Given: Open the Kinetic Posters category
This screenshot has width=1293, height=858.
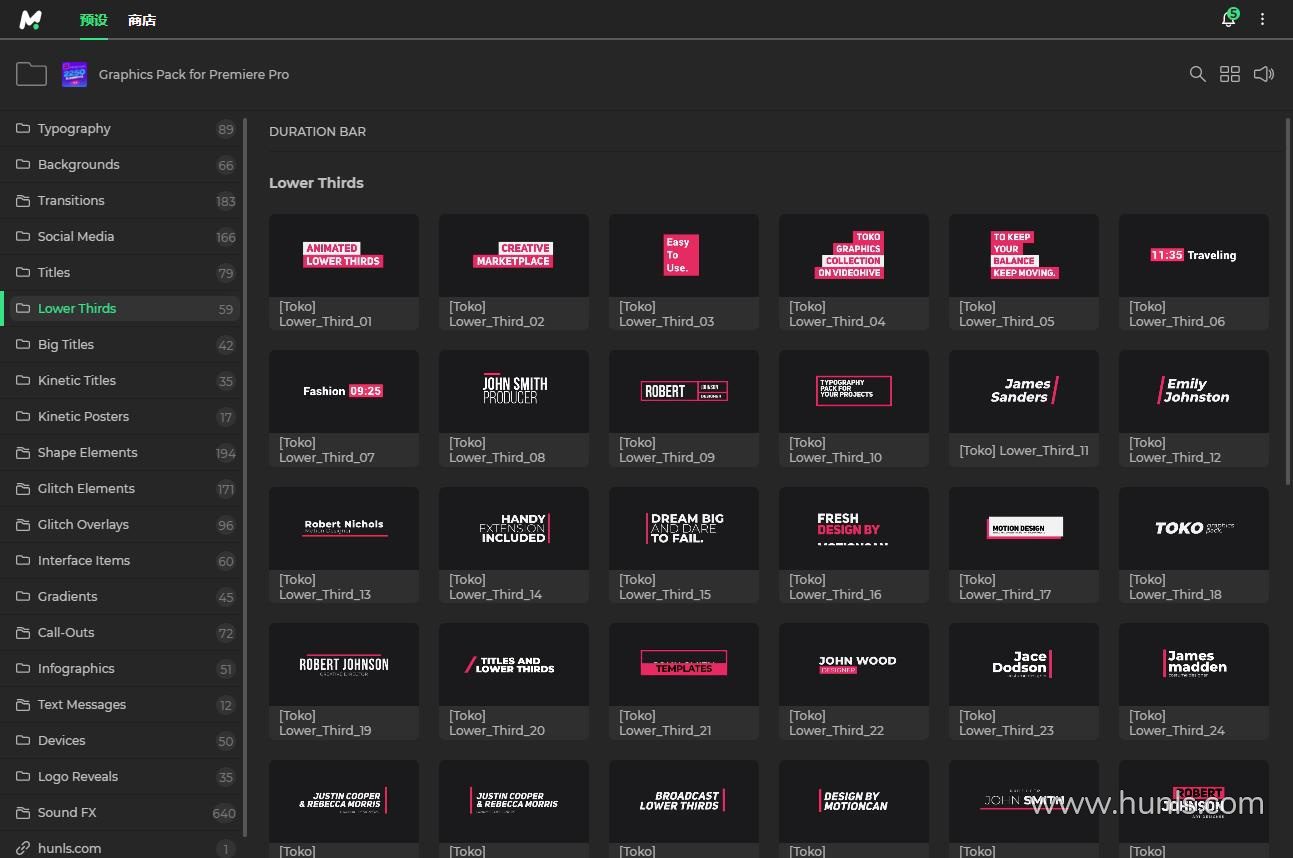Looking at the screenshot, I should pyautogui.click(x=120, y=416).
